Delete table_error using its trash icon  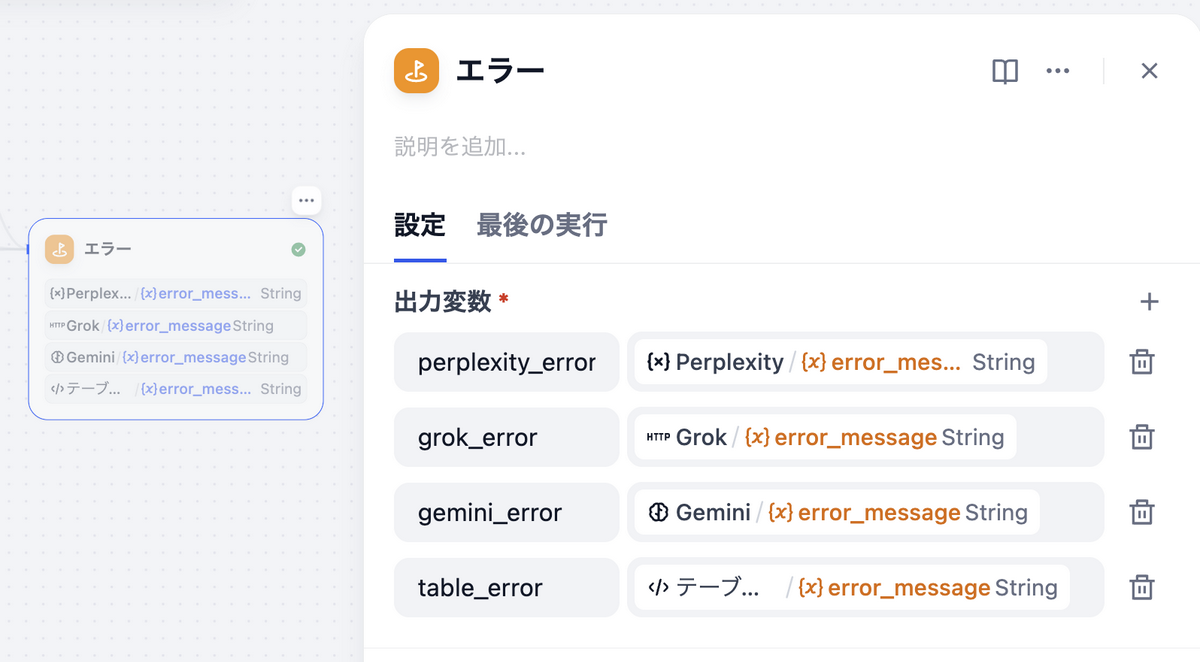pos(1142,588)
